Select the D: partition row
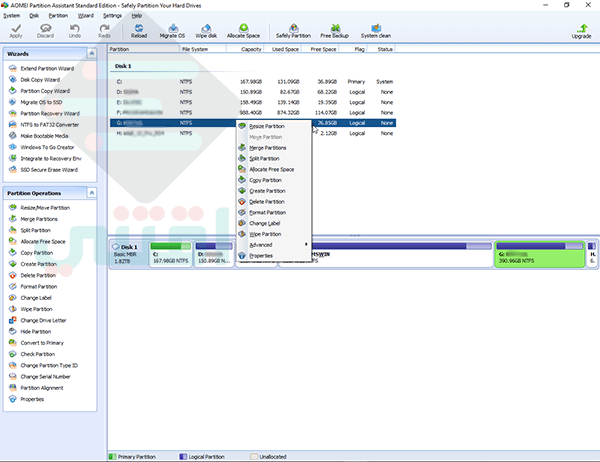Screen dimensions: 600x462 (x=253, y=92)
